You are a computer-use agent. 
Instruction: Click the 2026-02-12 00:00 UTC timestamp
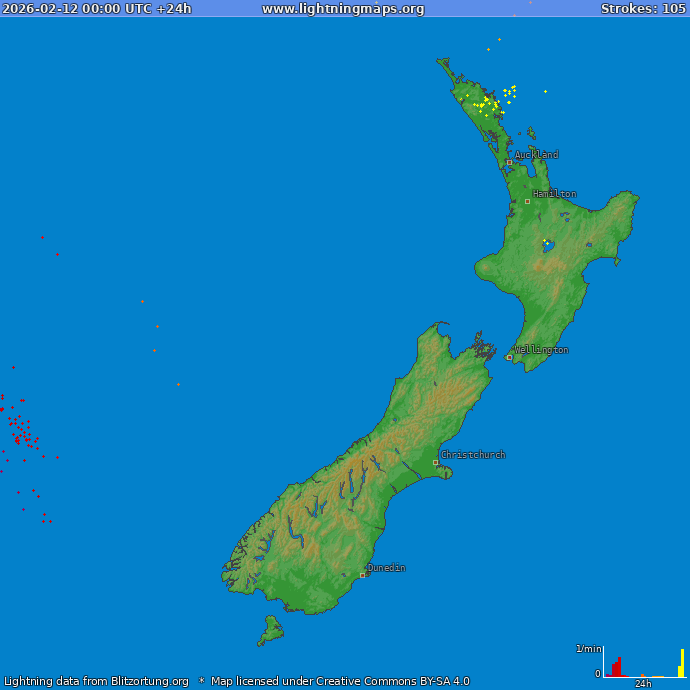click(x=97, y=9)
